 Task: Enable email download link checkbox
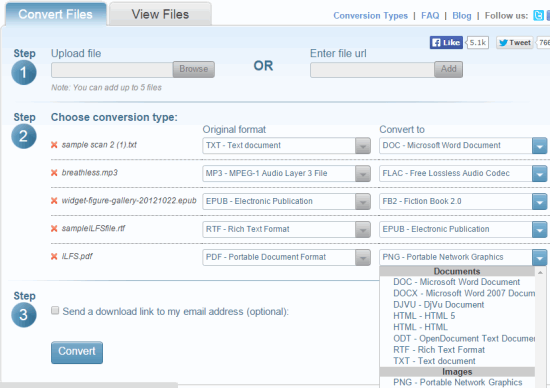(55, 310)
